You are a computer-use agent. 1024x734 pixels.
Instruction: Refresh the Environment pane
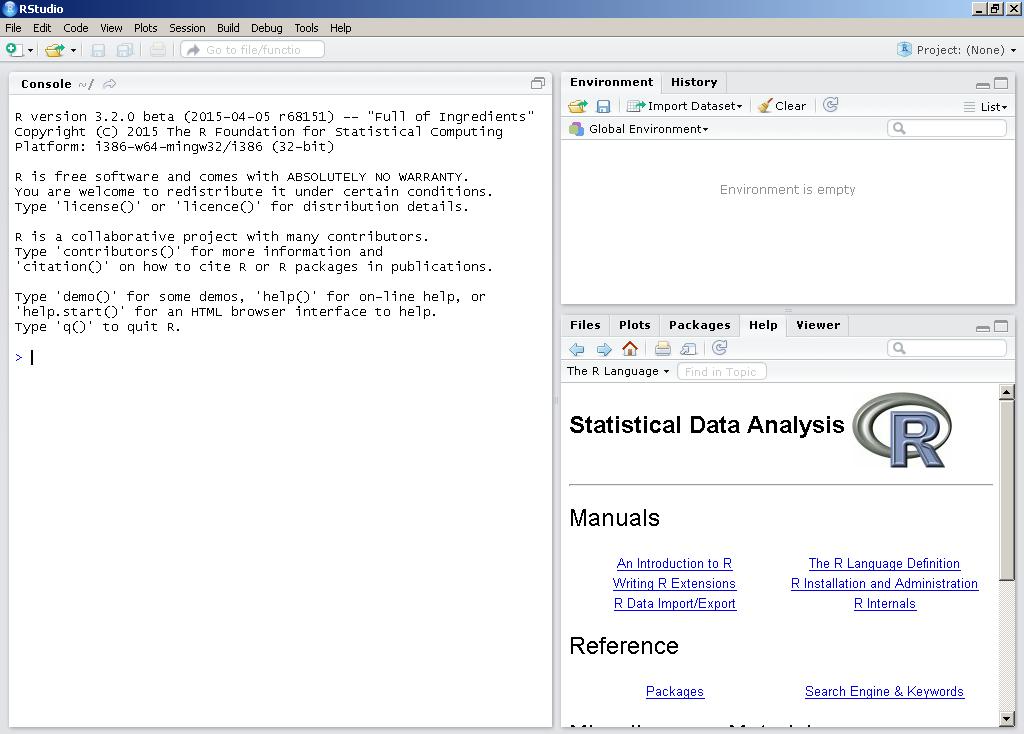coord(830,105)
